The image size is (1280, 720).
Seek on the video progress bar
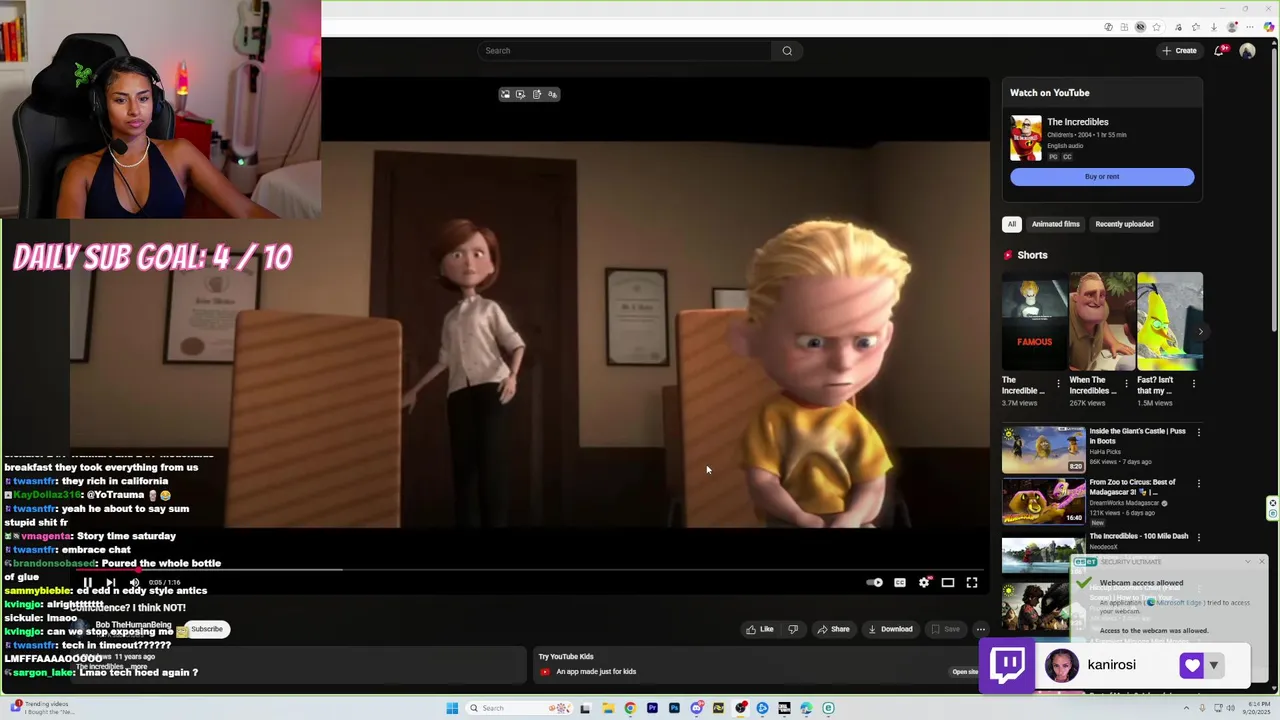pyautogui.click(x=530, y=569)
